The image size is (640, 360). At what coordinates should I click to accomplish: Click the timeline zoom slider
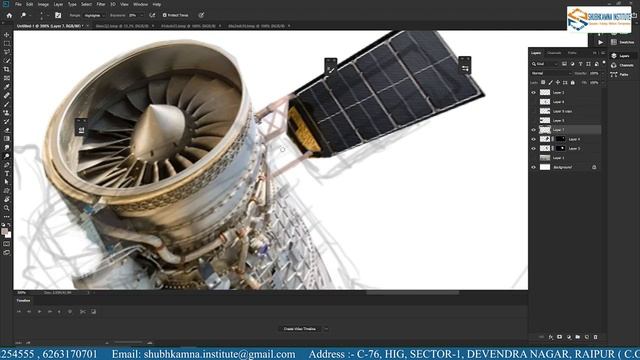128,342
